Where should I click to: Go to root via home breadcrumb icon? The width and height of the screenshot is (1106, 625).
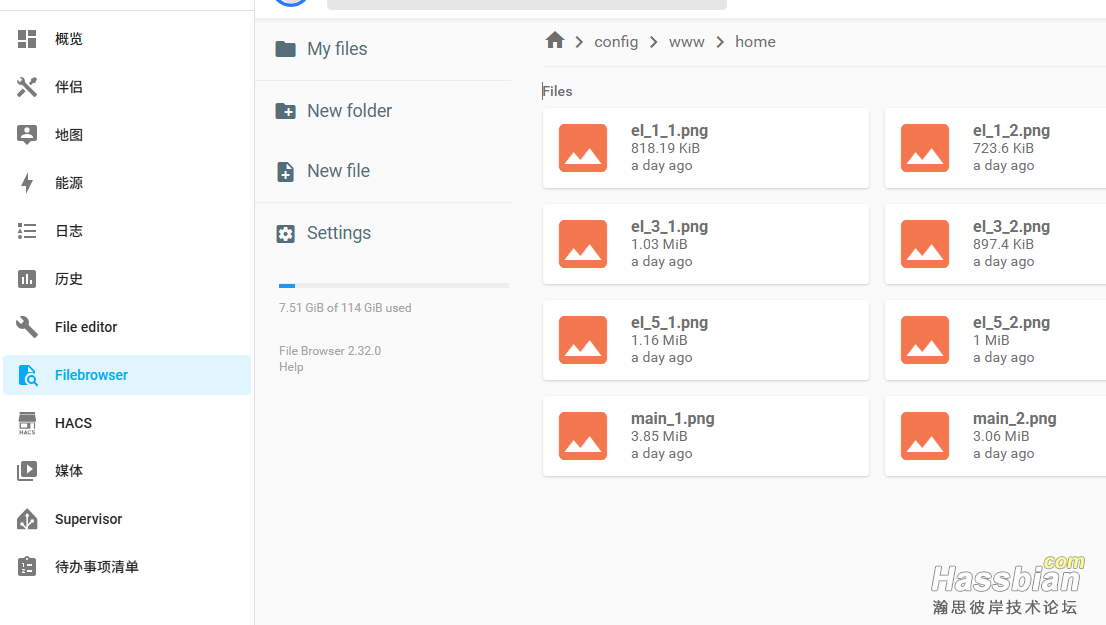555,40
